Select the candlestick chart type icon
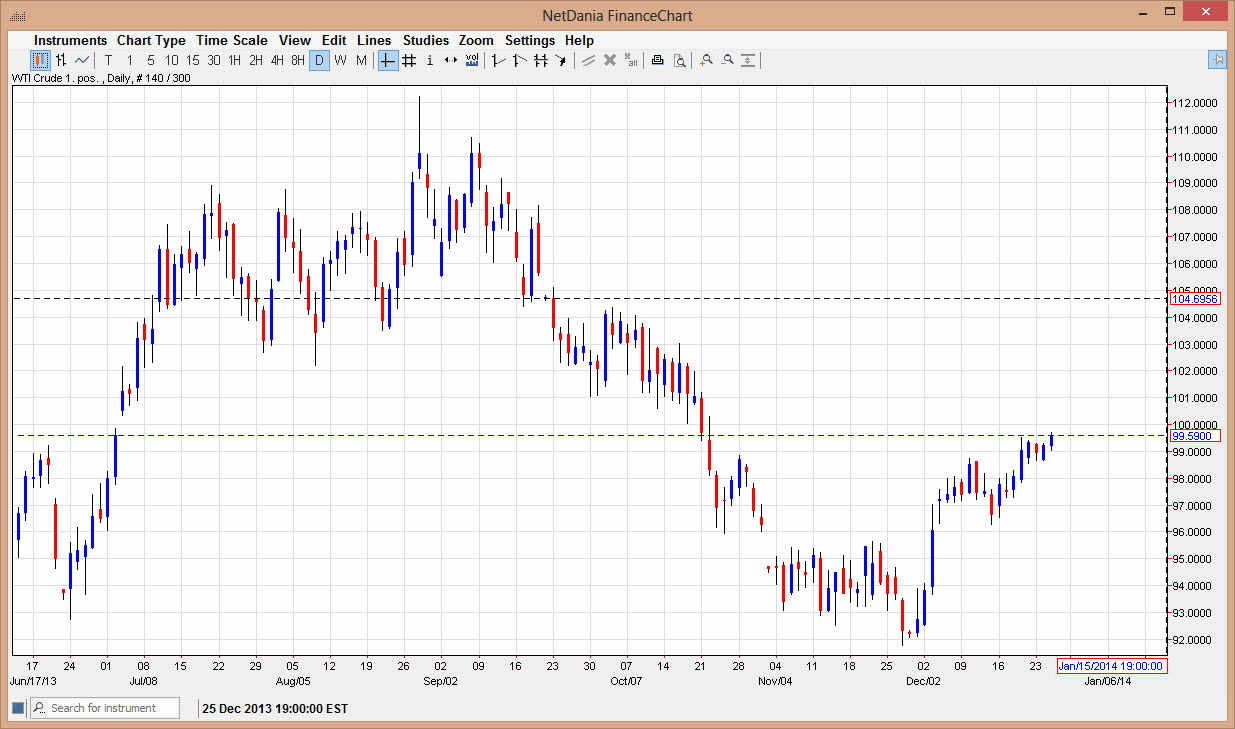The image size is (1235, 729). [40, 60]
